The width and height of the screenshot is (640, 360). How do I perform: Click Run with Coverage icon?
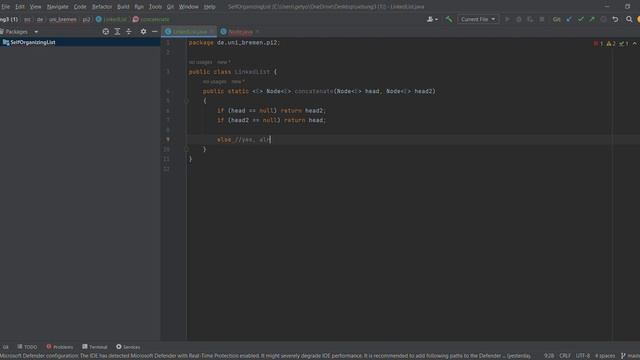(x=530, y=19)
